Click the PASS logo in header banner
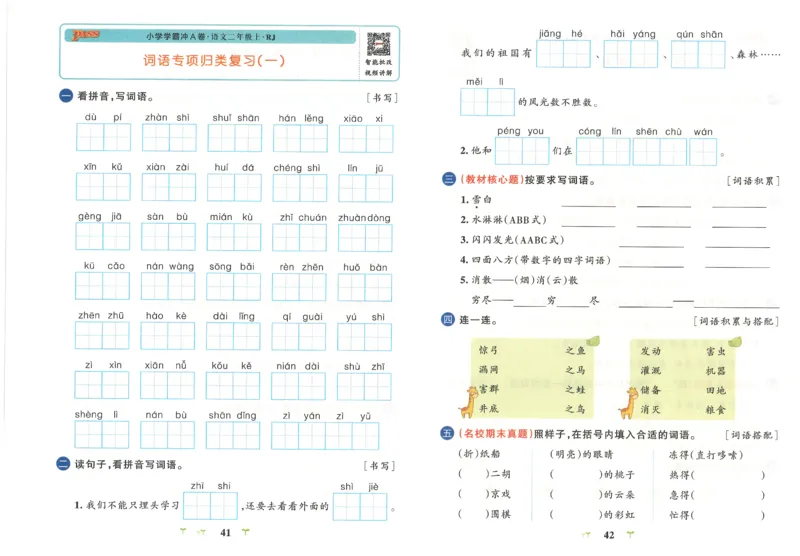Image resolution: width=800 pixels, height=556 pixels. [x=86, y=35]
